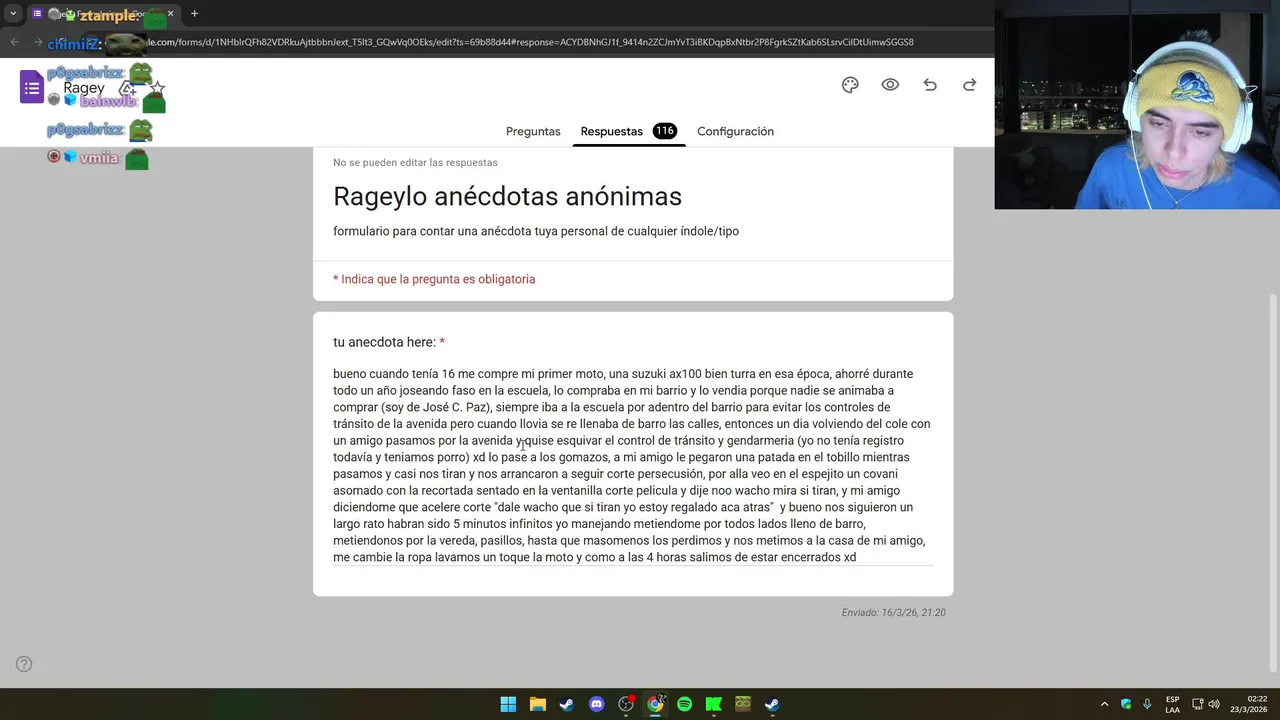Open OBS Studio from the taskbar
This screenshot has height=720, width=1280.
(x=626, y=704)
